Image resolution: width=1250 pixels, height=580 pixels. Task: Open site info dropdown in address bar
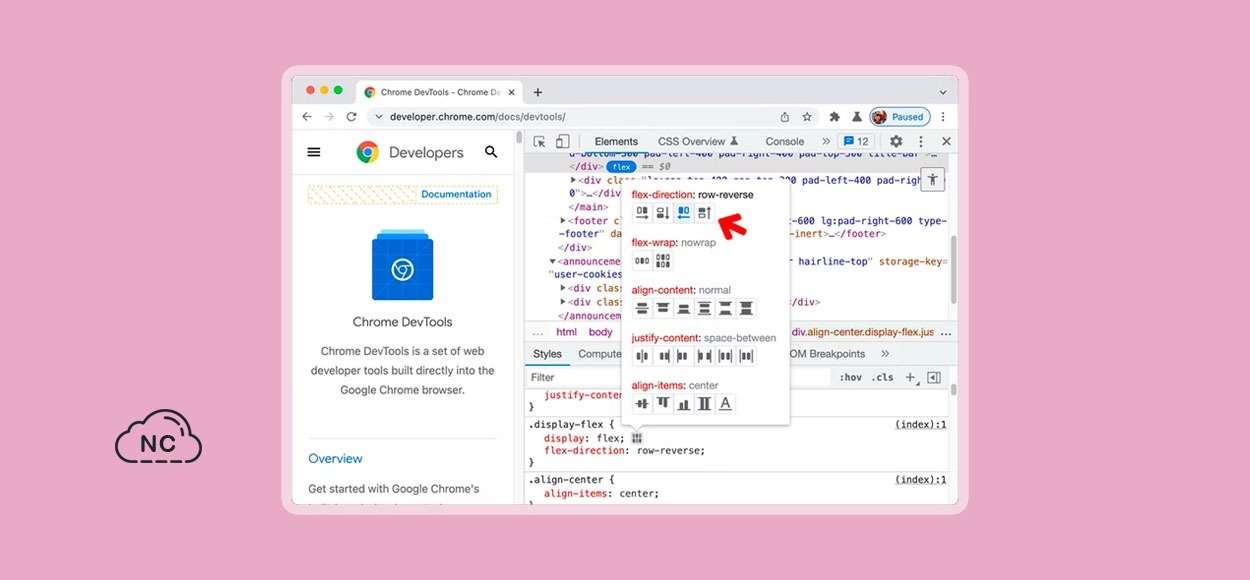377,117
